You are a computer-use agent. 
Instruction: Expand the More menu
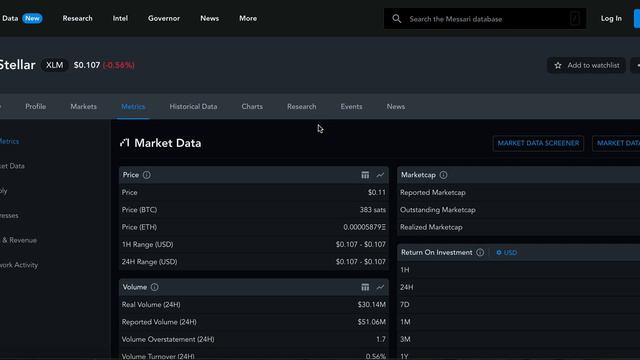(248, 18)
